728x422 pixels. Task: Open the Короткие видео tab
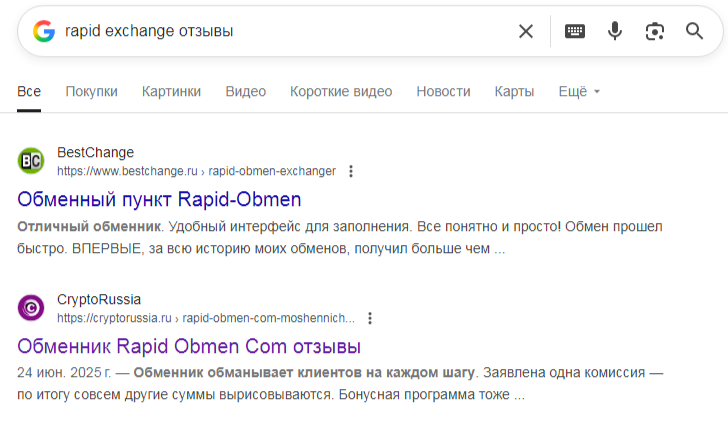tap(341, 91)
